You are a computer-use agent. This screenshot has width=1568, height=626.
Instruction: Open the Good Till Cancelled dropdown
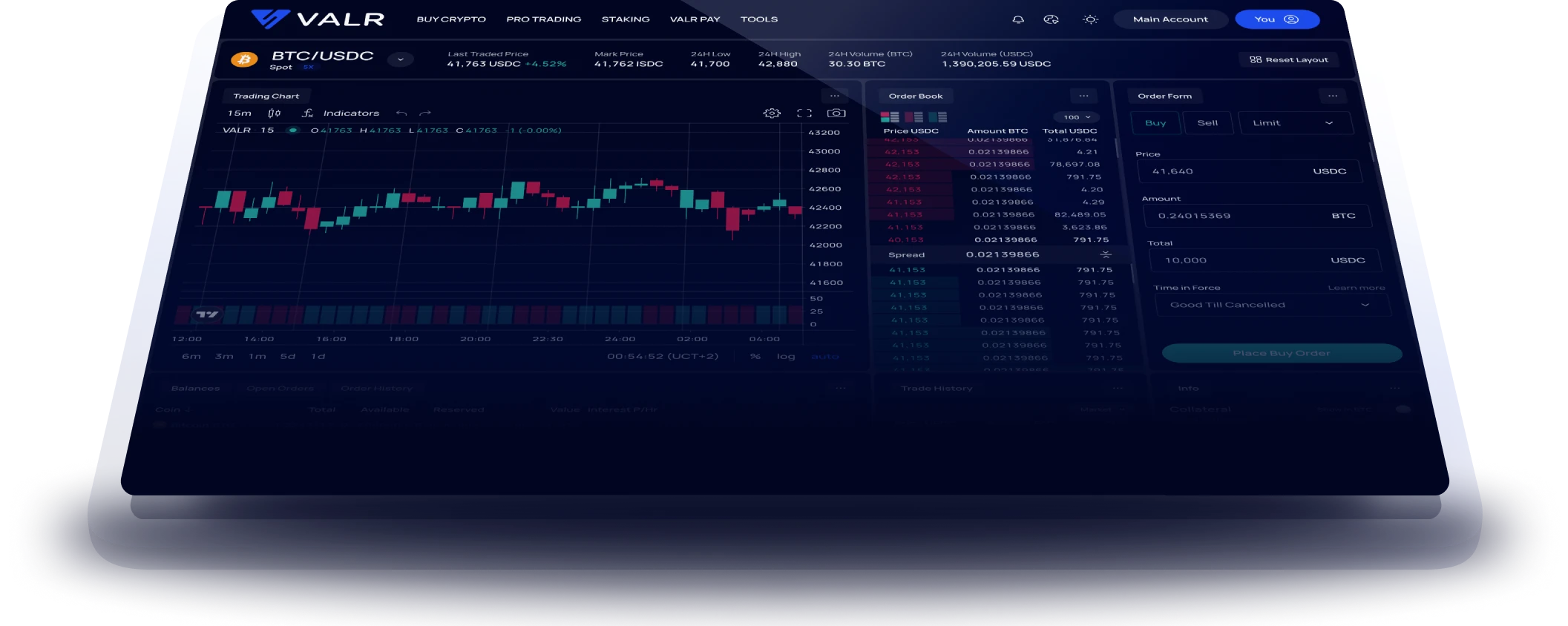coord(1271,305)
